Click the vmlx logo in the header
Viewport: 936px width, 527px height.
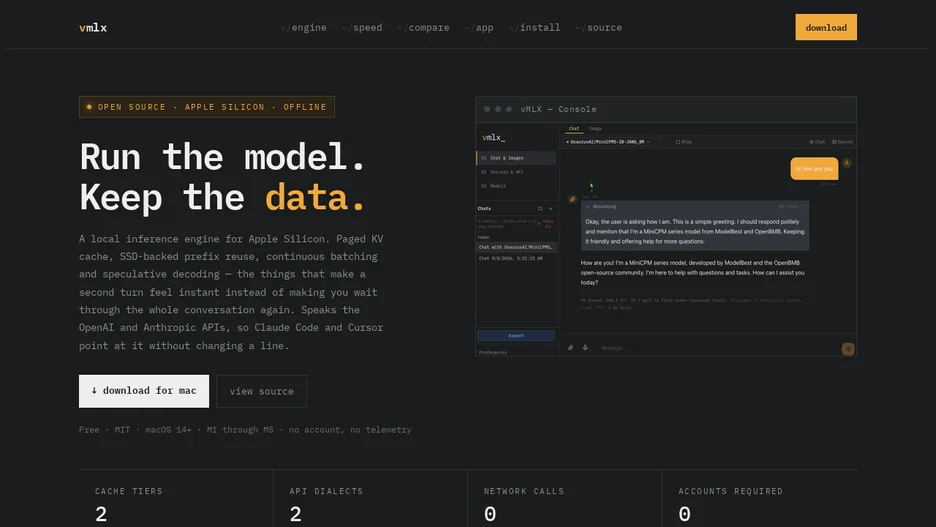coord(93,27)
